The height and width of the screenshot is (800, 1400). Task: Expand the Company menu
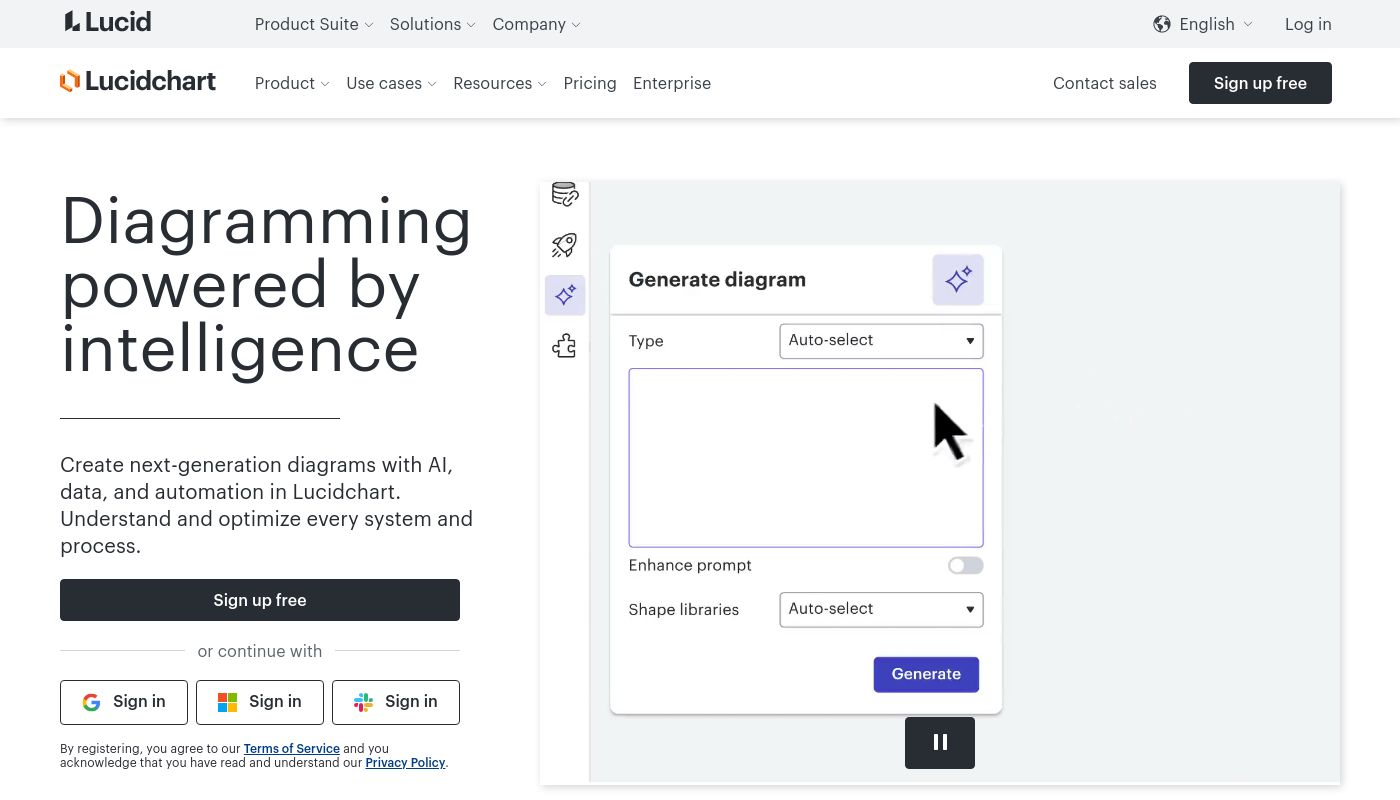point(536,24)
